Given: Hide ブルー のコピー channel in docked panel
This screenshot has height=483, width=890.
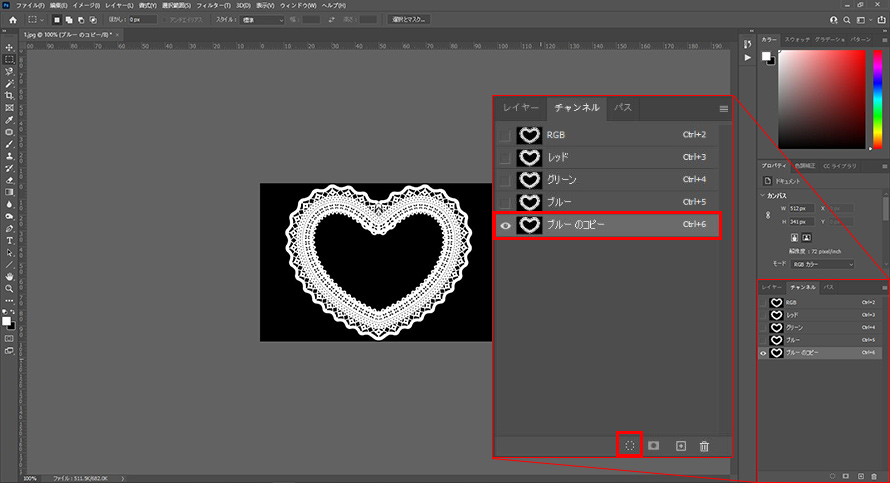Looking at the screenshot, I should click(763, 353).
